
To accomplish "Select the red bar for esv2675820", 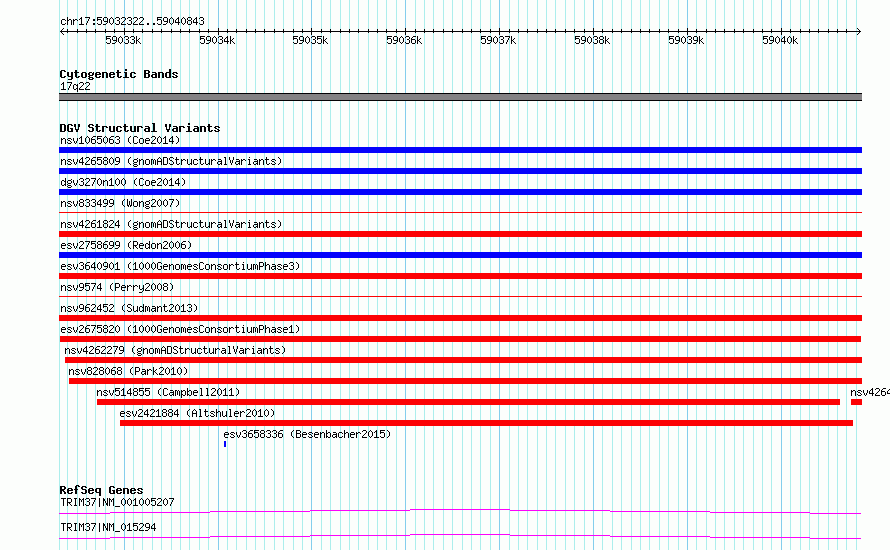I will (460, 339).
